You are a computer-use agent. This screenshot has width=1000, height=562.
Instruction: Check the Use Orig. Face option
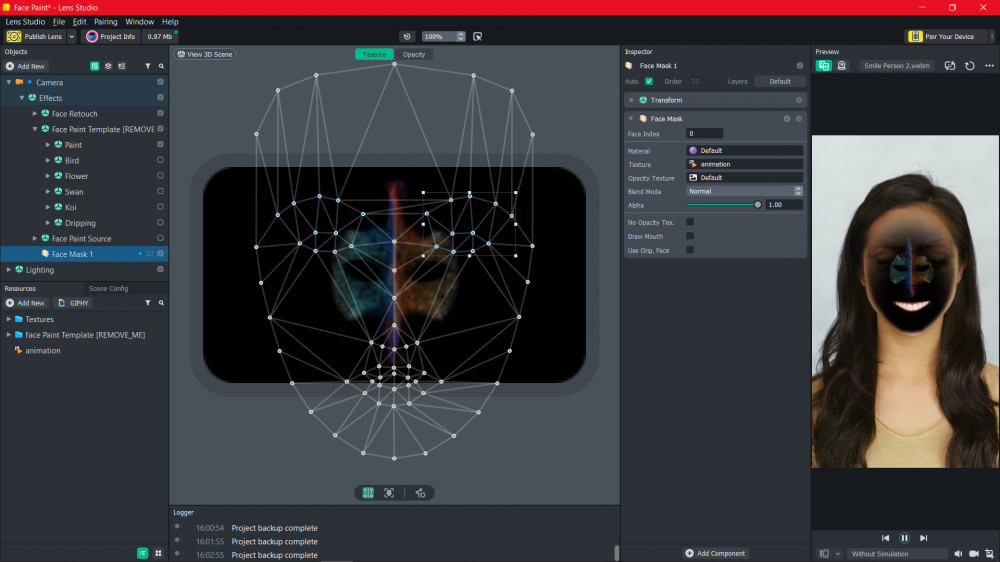click(x=690, y=250)
